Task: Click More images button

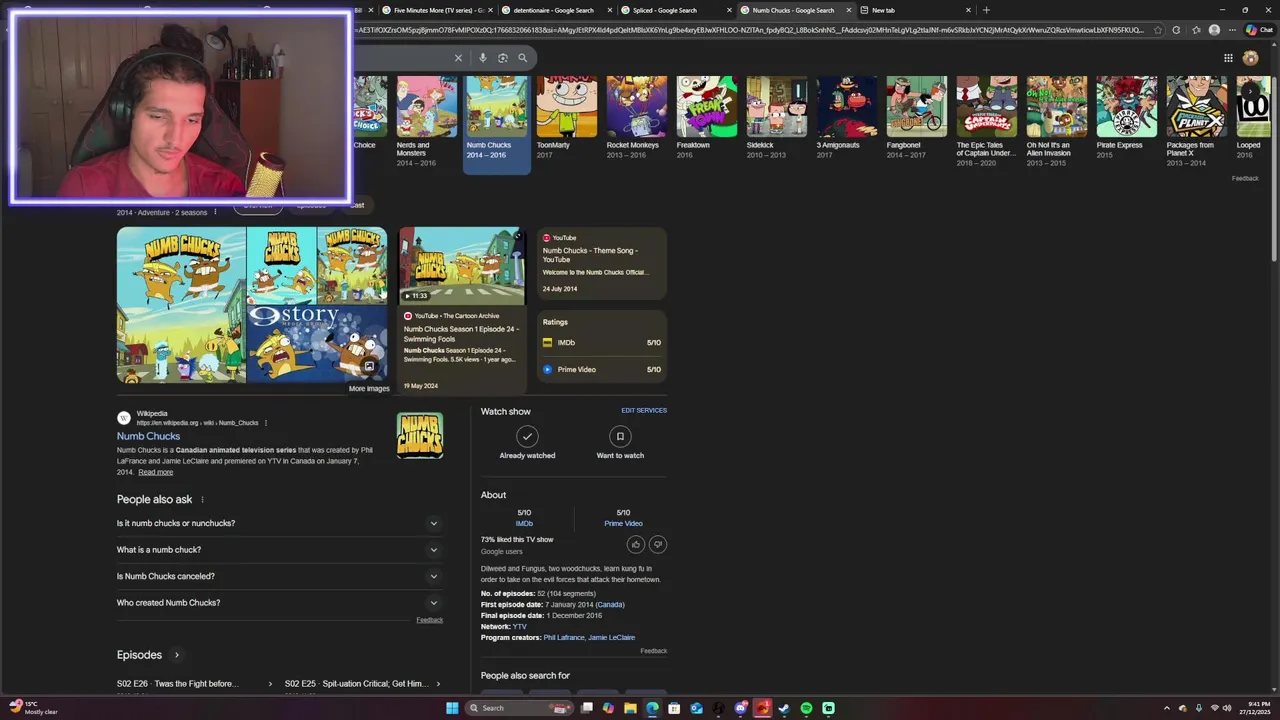Action: coord(369,388)
